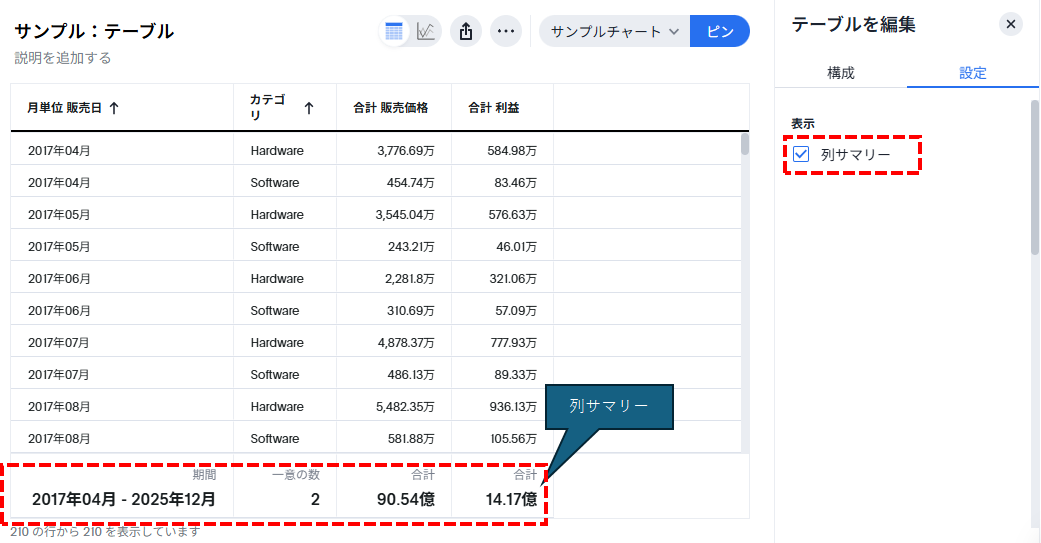
Task: Click the unique count summary value 2
Action: 315,499
